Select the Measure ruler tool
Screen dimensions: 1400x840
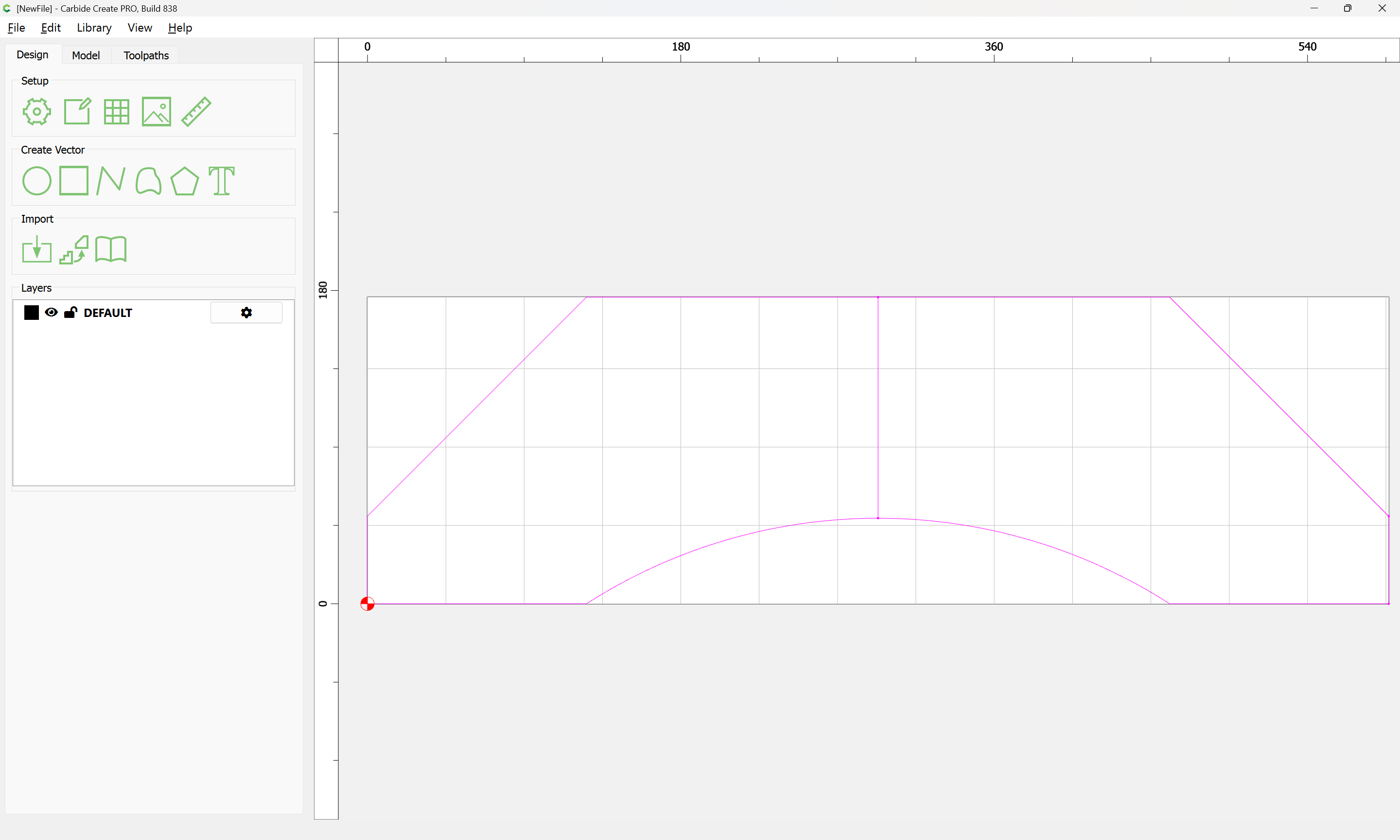196,111
